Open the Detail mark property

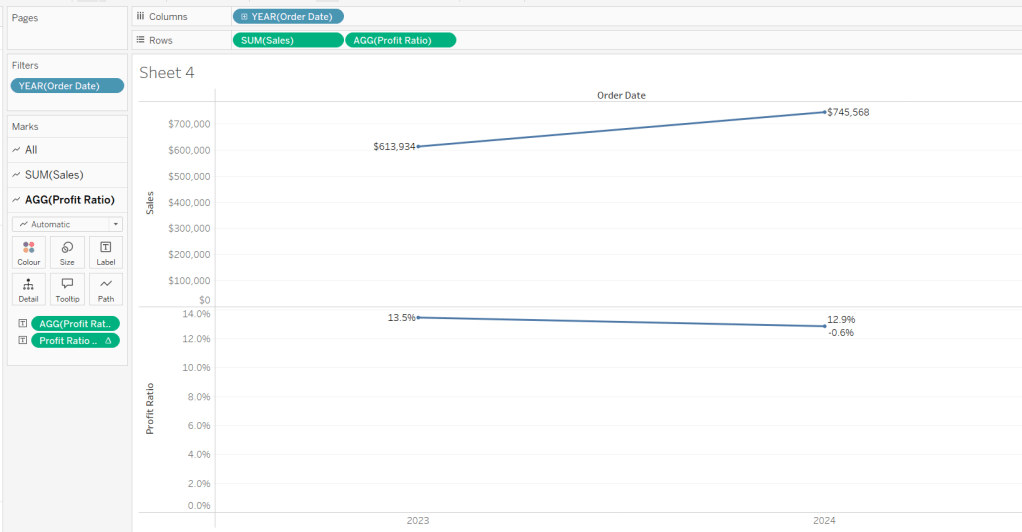(28, 289)
